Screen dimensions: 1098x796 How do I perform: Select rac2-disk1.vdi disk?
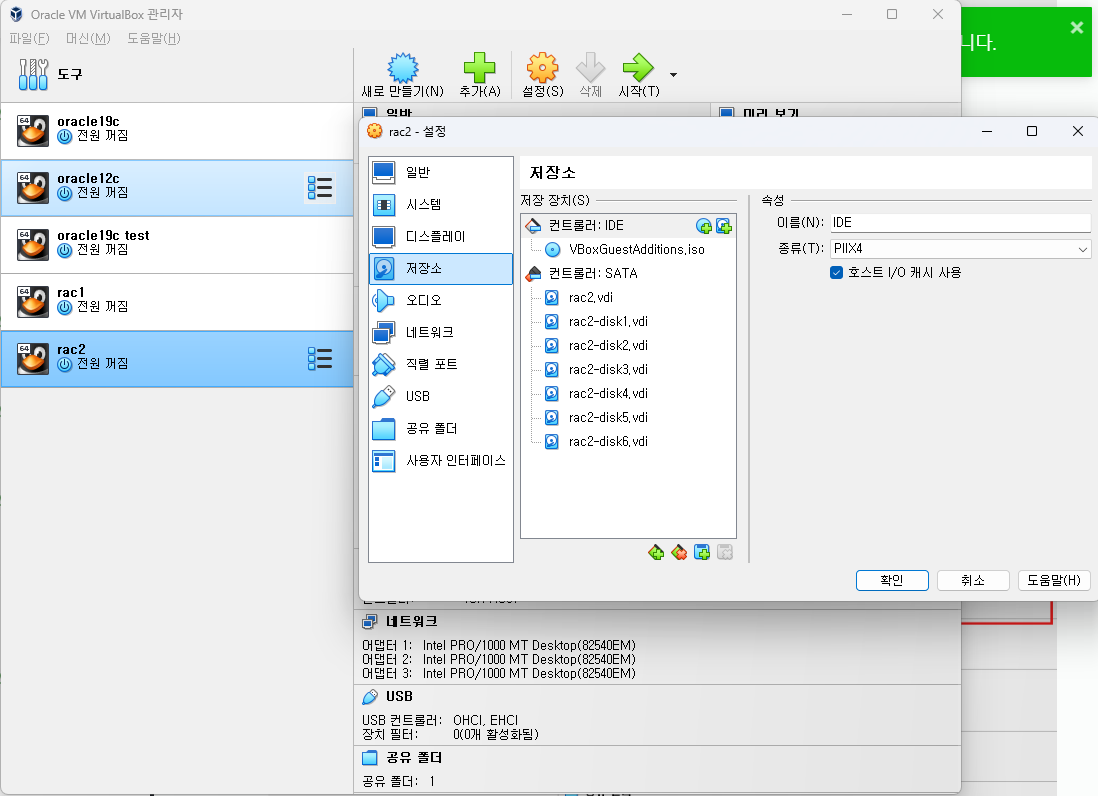[608, 321]
